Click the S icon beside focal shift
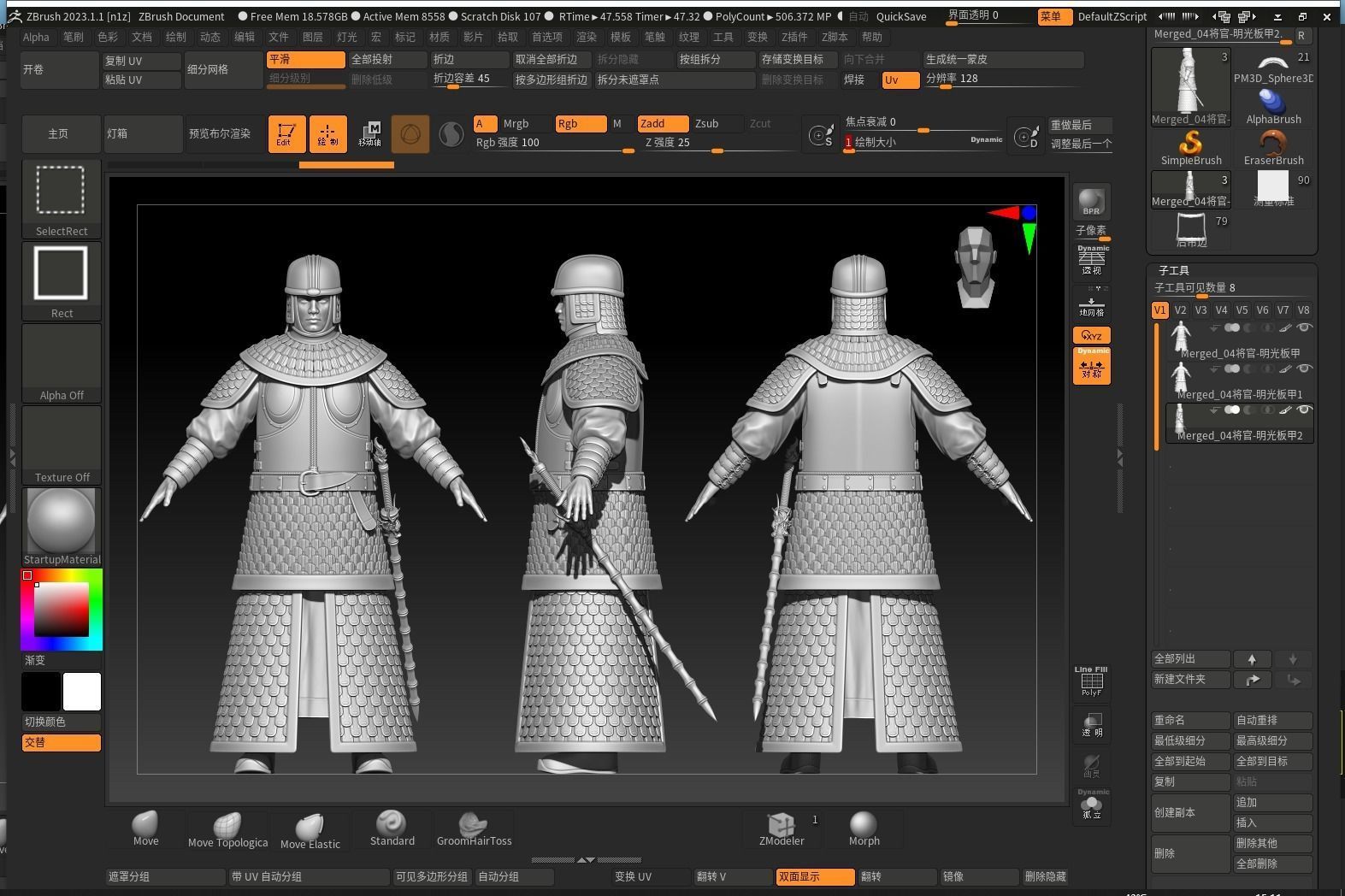Viewport: 1345px width, 896px height. pos(821,135)
